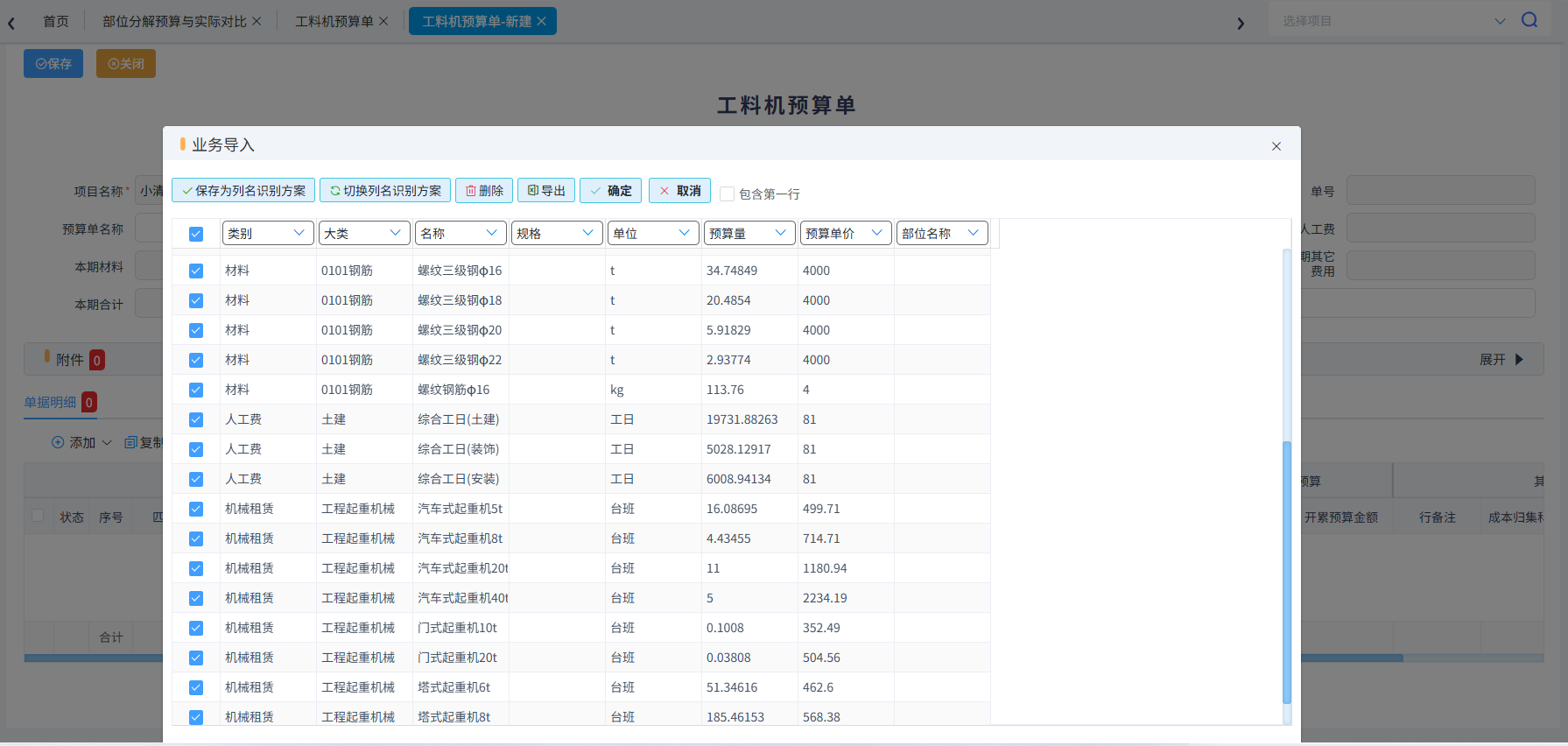This screenshot has height=746, width=1568.
Task: Uncheck the row for 螺纹钢筋ф16
Action: pos(196,390)
